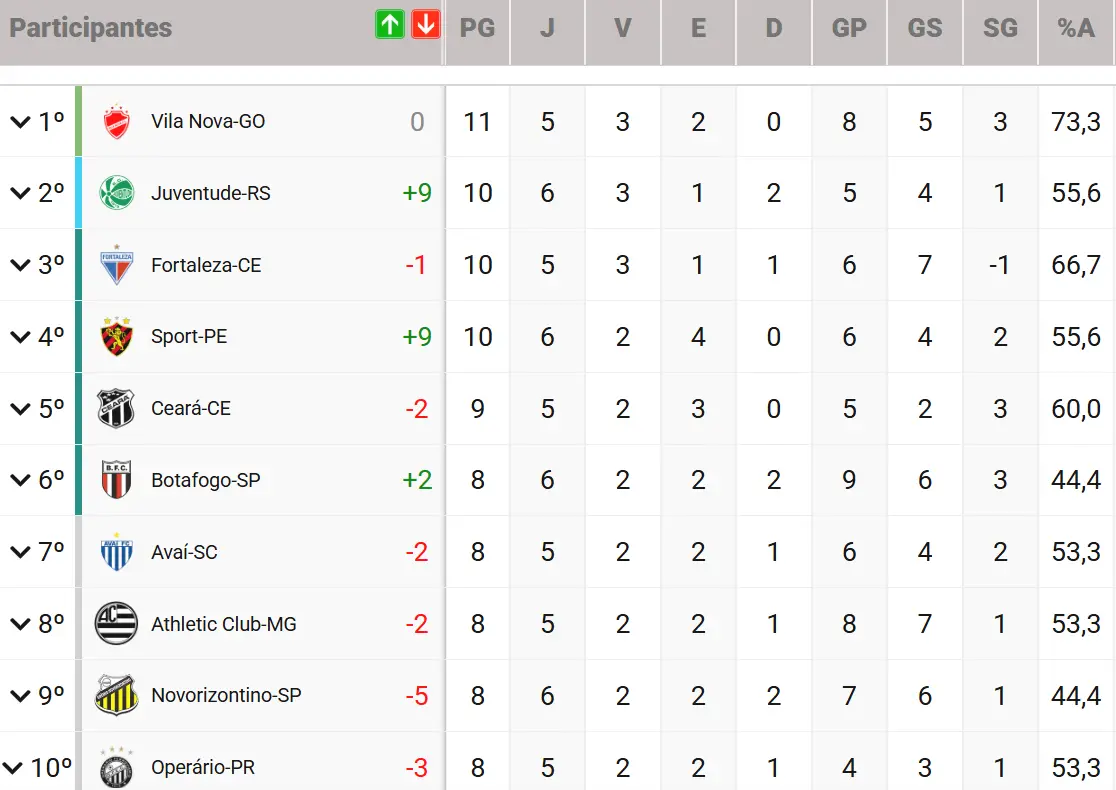Viewport: 1116px width, 790px height.
Task: Sort standings by SG column header
Action: [x=1000, y=28]
